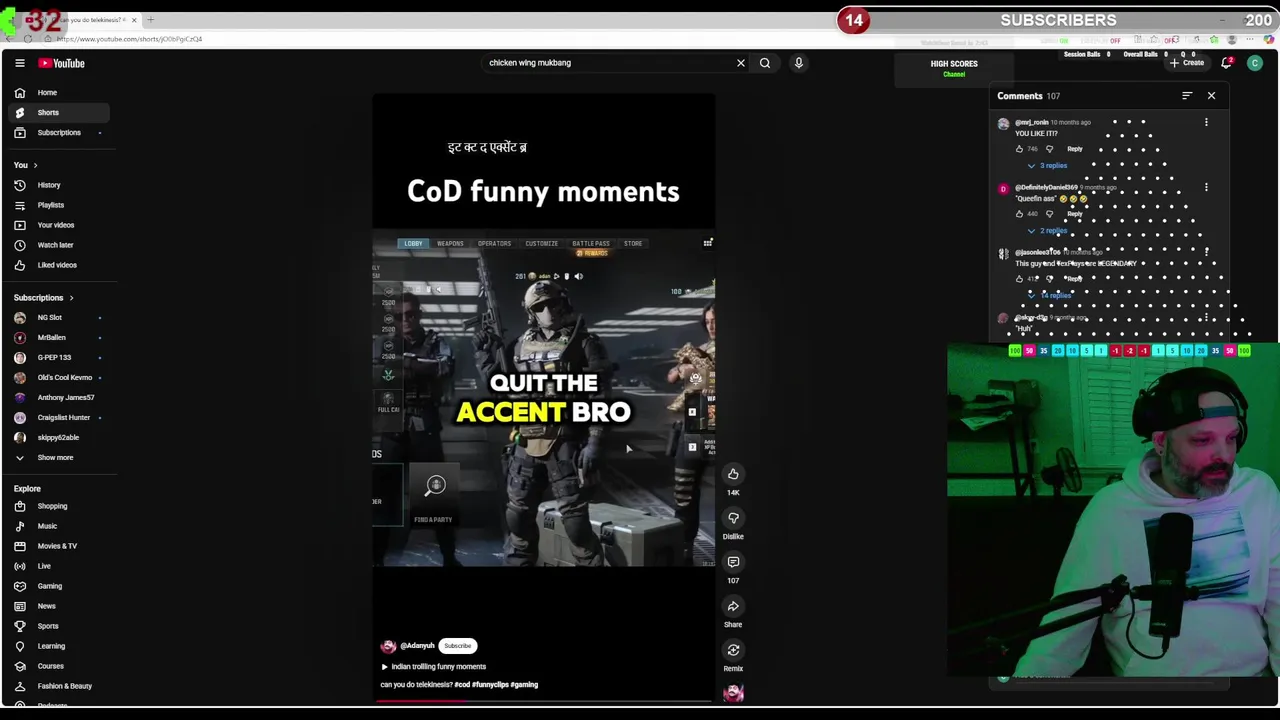Viewport: 1280px width, 720px height.
Task: Sort comments with the sort icon
Action: pyautogui.click(x=1187, y=96)
